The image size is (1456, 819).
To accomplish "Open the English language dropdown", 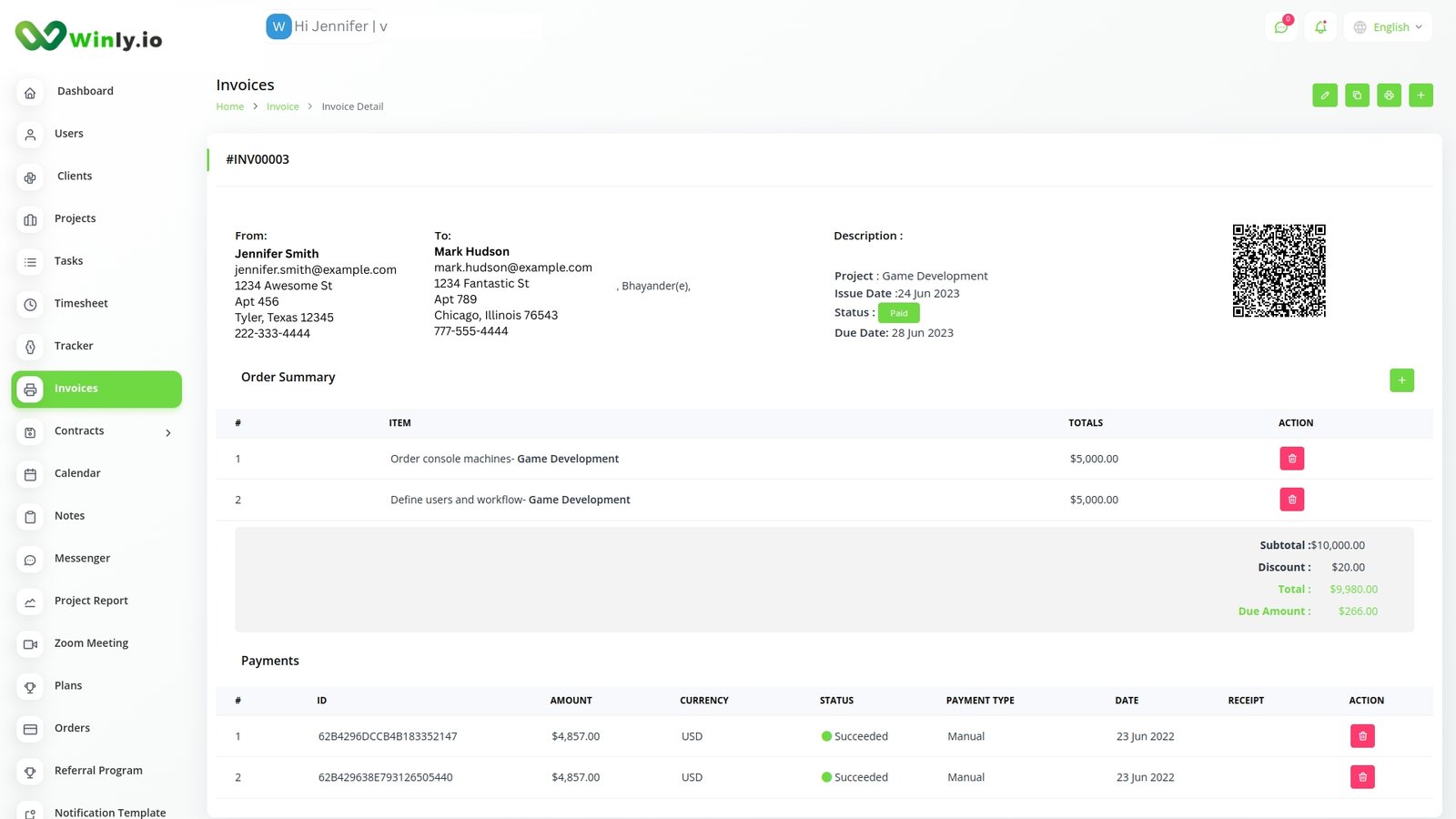I will click(x=1388, y=27).
